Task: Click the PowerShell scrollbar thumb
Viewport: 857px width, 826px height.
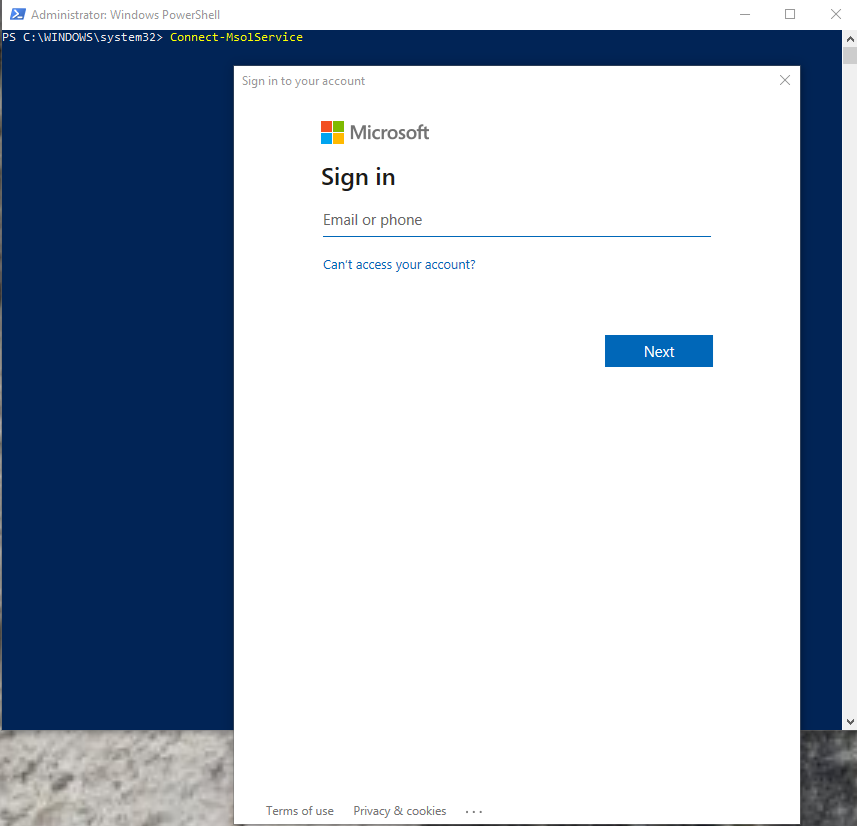Action: 850,56
